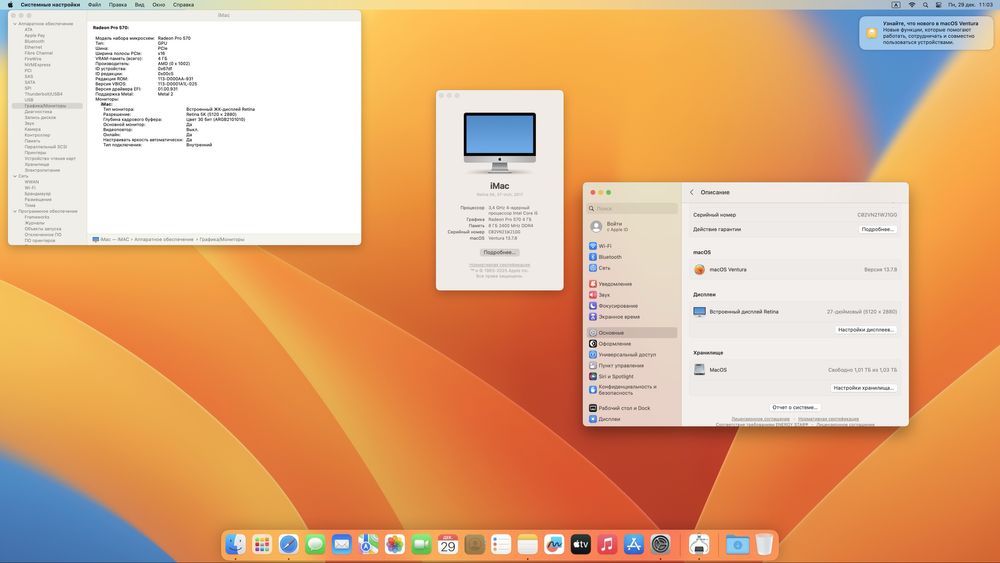Screen dimensions: 1000x563
Task: Open System Settings gear in the Dock
Action: pos(661,545)
